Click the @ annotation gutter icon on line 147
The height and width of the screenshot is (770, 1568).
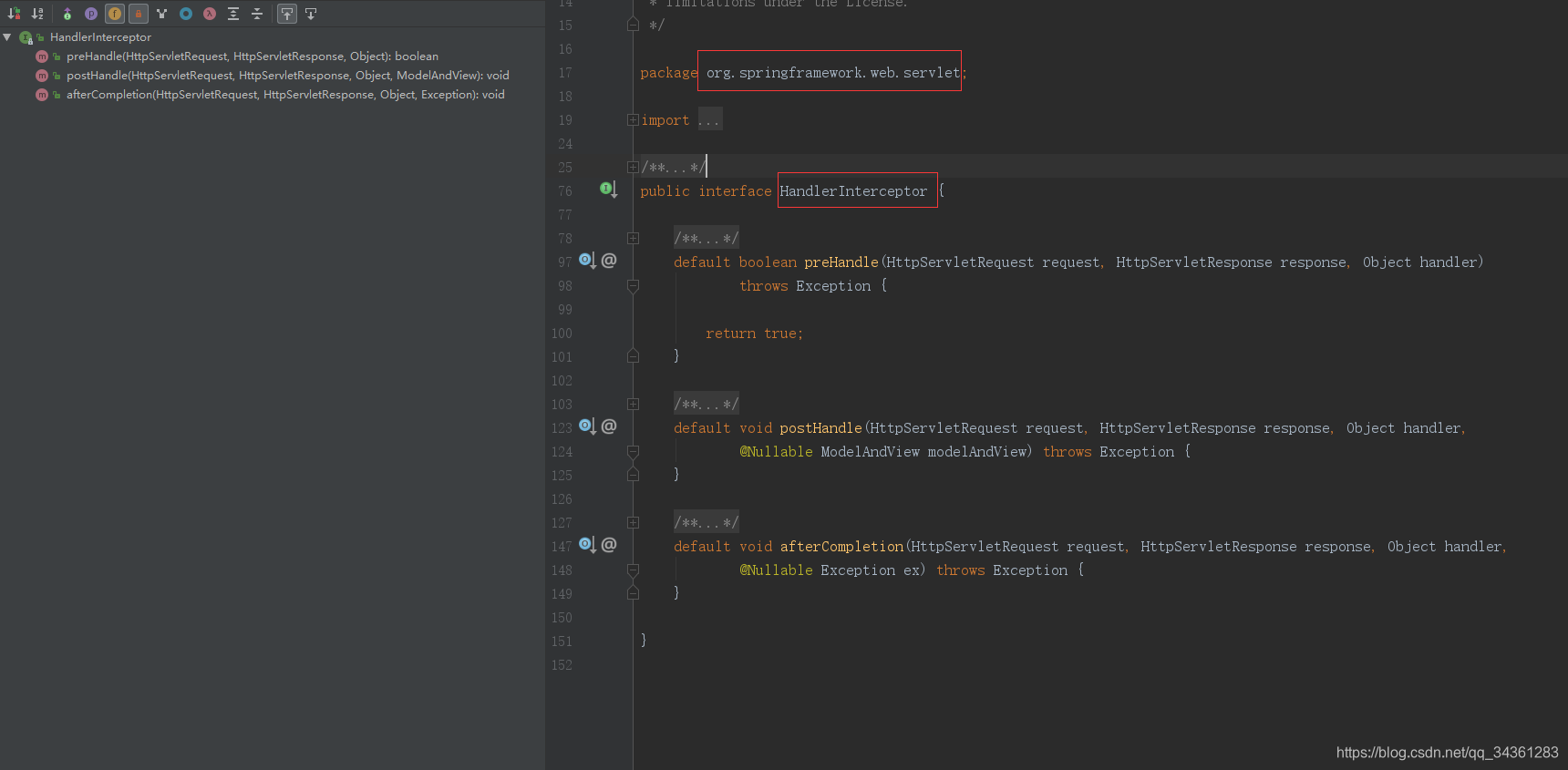[x=609, y=544]
